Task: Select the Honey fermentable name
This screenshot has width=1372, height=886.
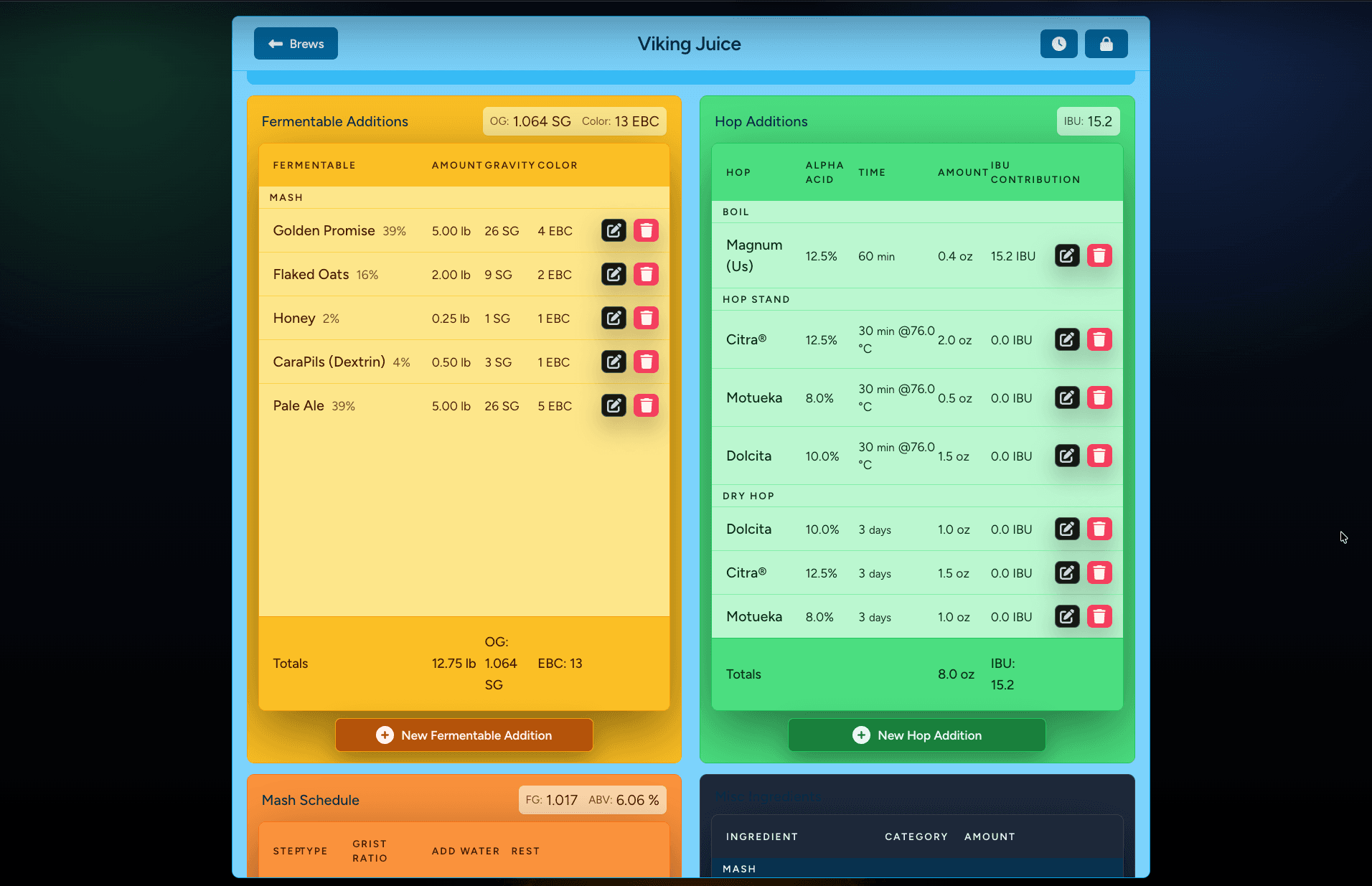Action: pos(294,318)
